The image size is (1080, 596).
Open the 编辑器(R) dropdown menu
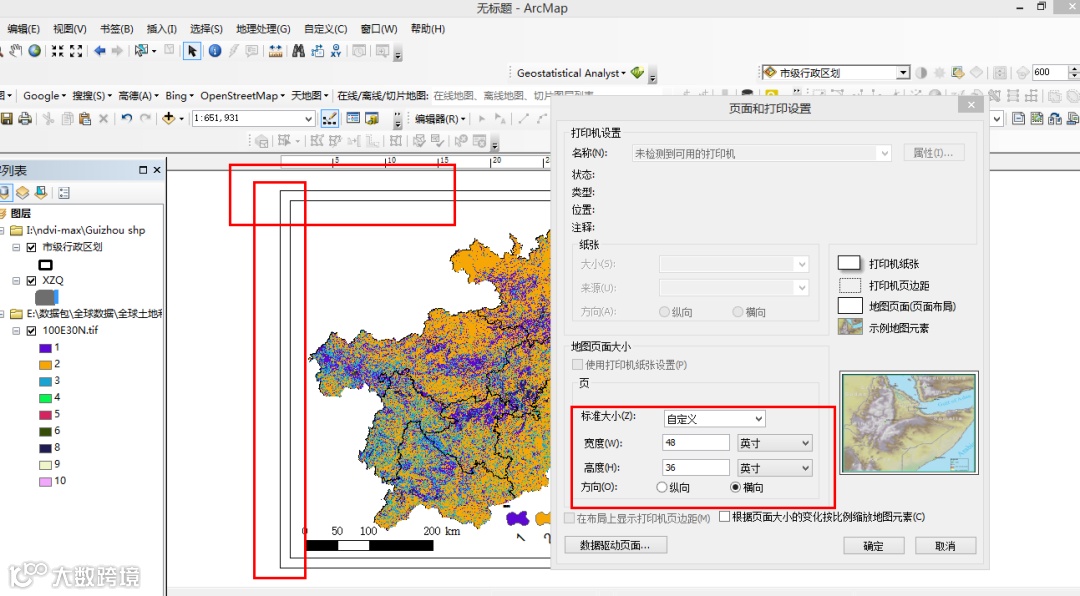pyautogui.click(x=440, y=119)
